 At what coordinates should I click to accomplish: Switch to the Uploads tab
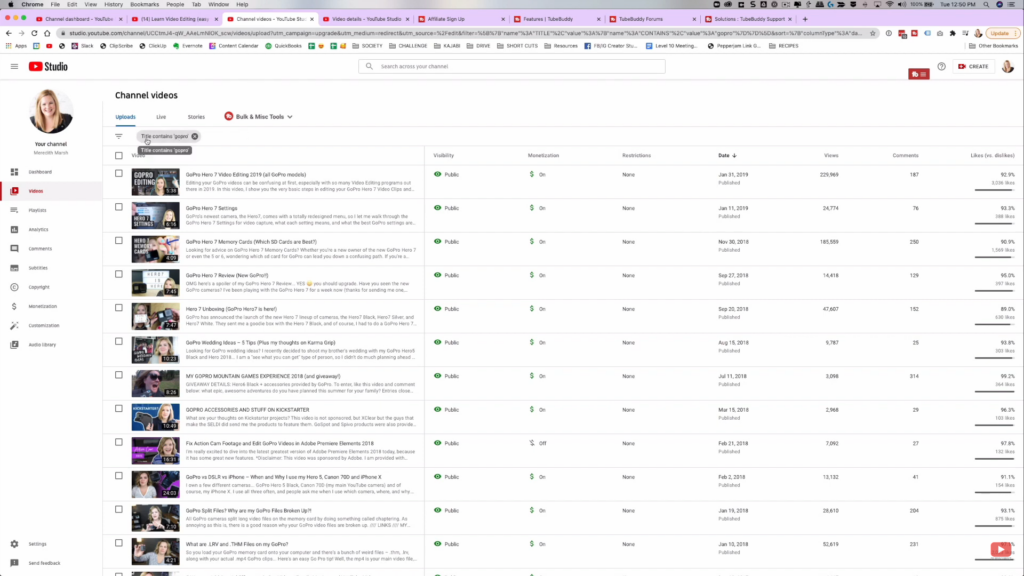pyautogui.click(x=125, y=117)
